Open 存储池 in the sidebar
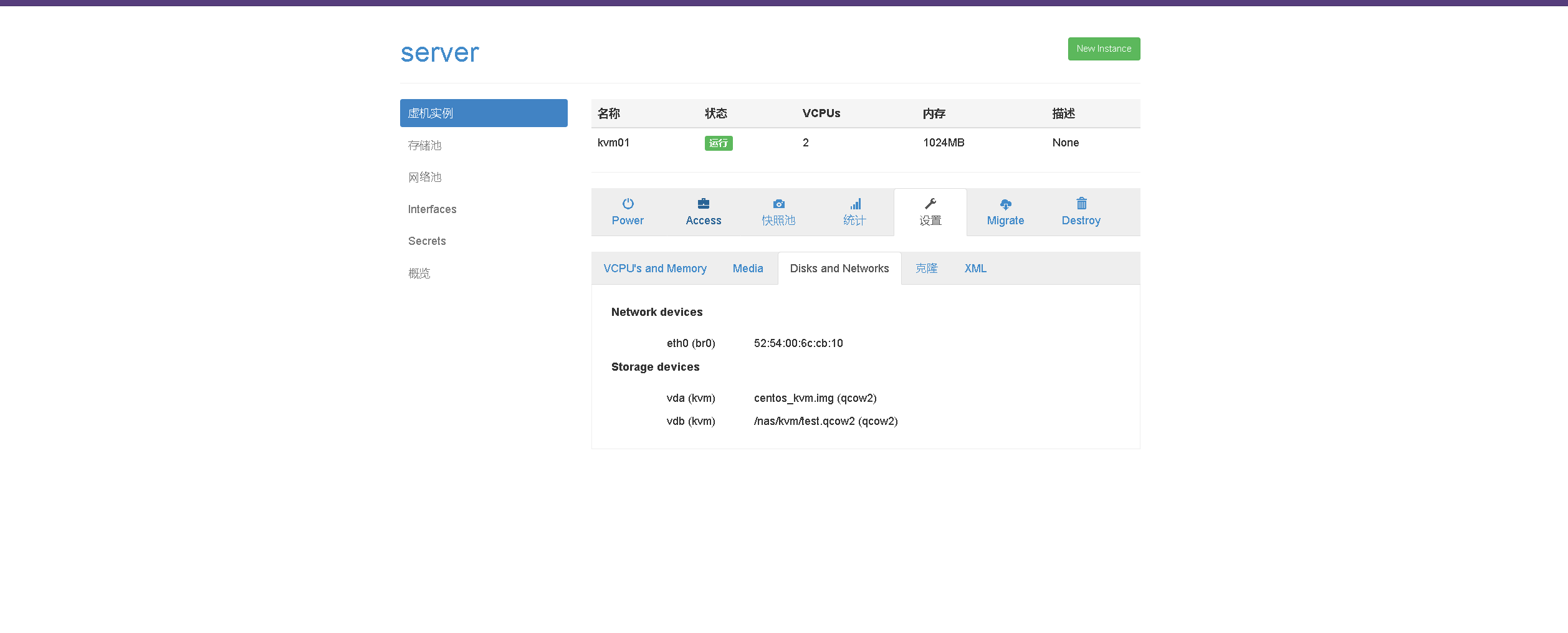 [484, 145]
